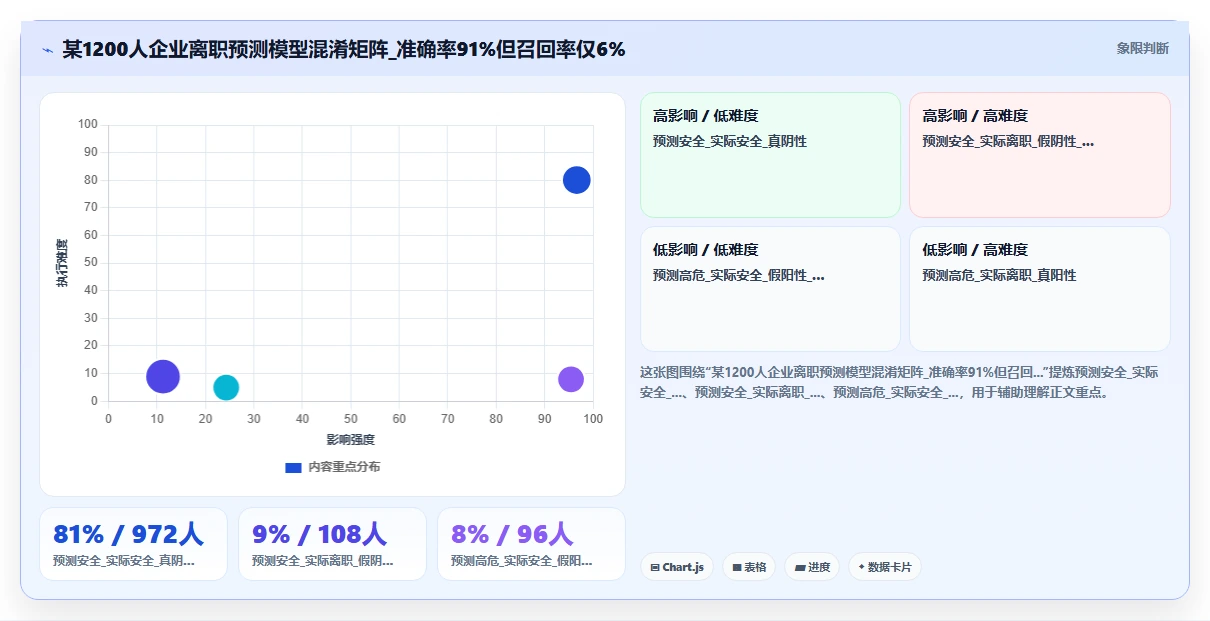This screenshot has height=621, width=1210.
Task: Select the 8% / 96人 stat card
Action: tap(531, 544)
